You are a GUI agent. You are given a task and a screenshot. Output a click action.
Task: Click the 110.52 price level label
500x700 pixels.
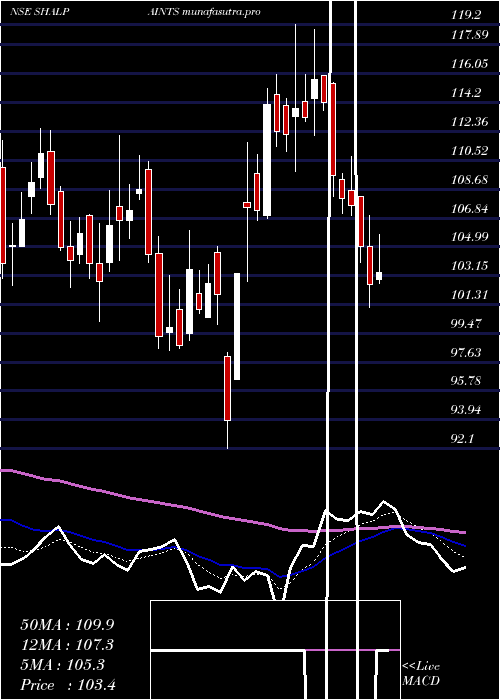tap(470, 151)
